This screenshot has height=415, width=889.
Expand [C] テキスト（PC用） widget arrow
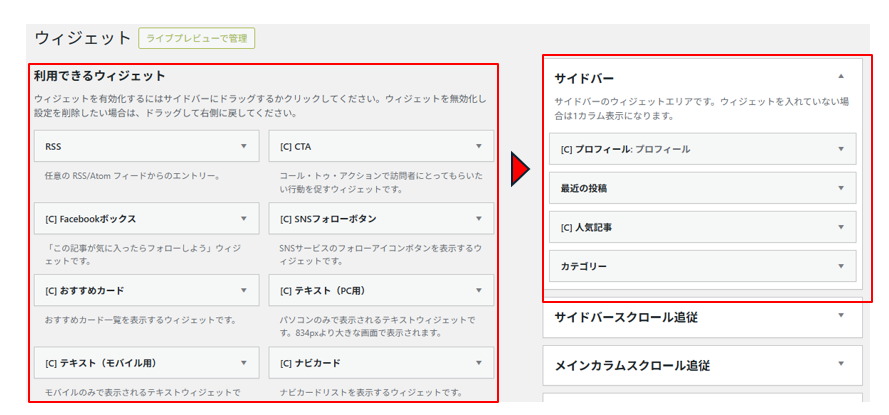pos(479,290)
